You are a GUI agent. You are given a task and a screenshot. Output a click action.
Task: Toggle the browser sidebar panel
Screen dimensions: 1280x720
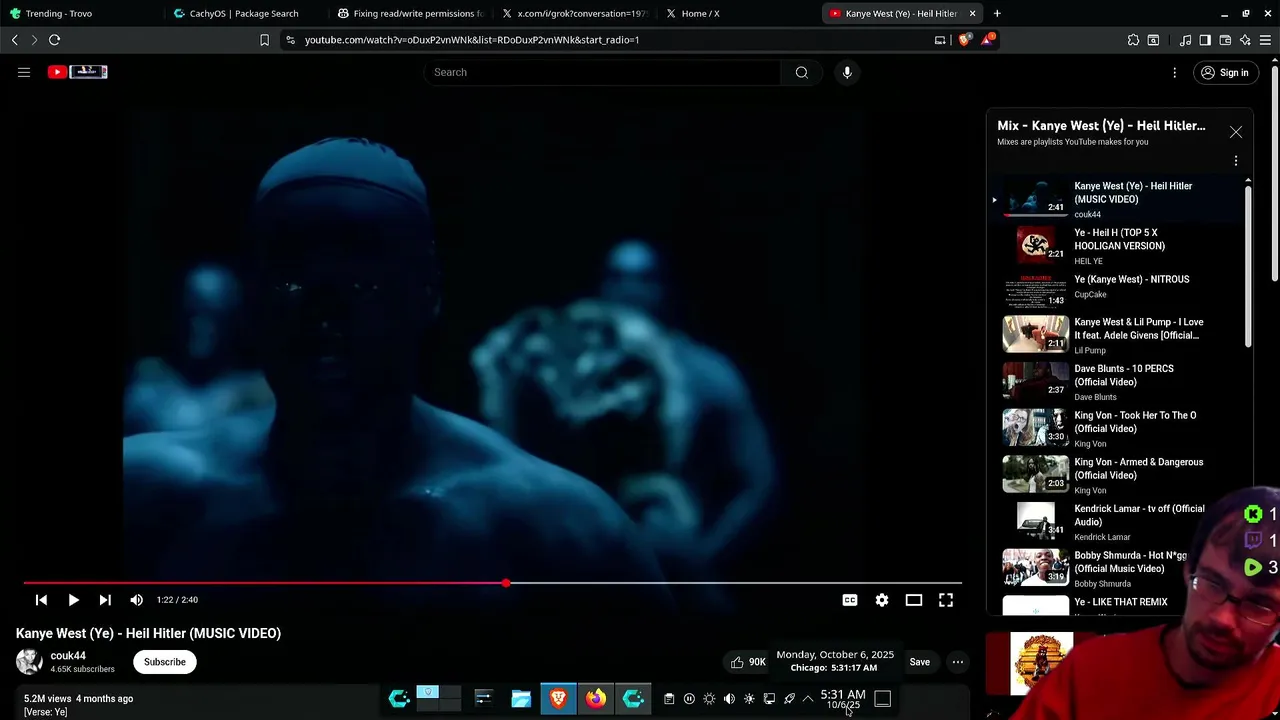tap(1205, 40)
